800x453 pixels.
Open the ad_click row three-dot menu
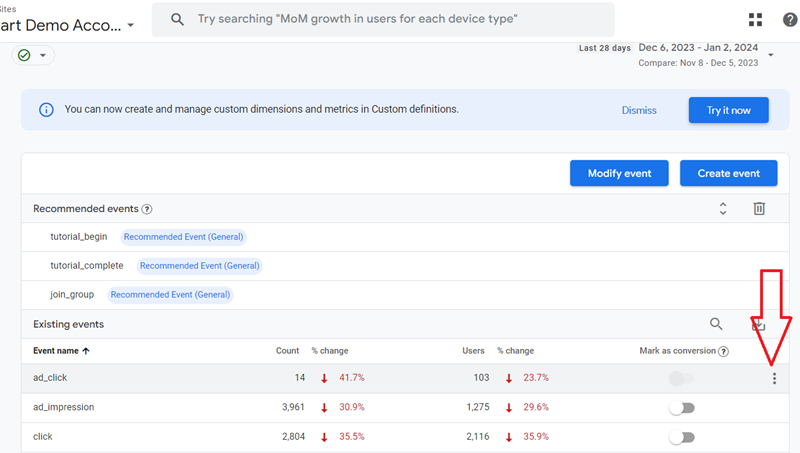tap(774, 378)
